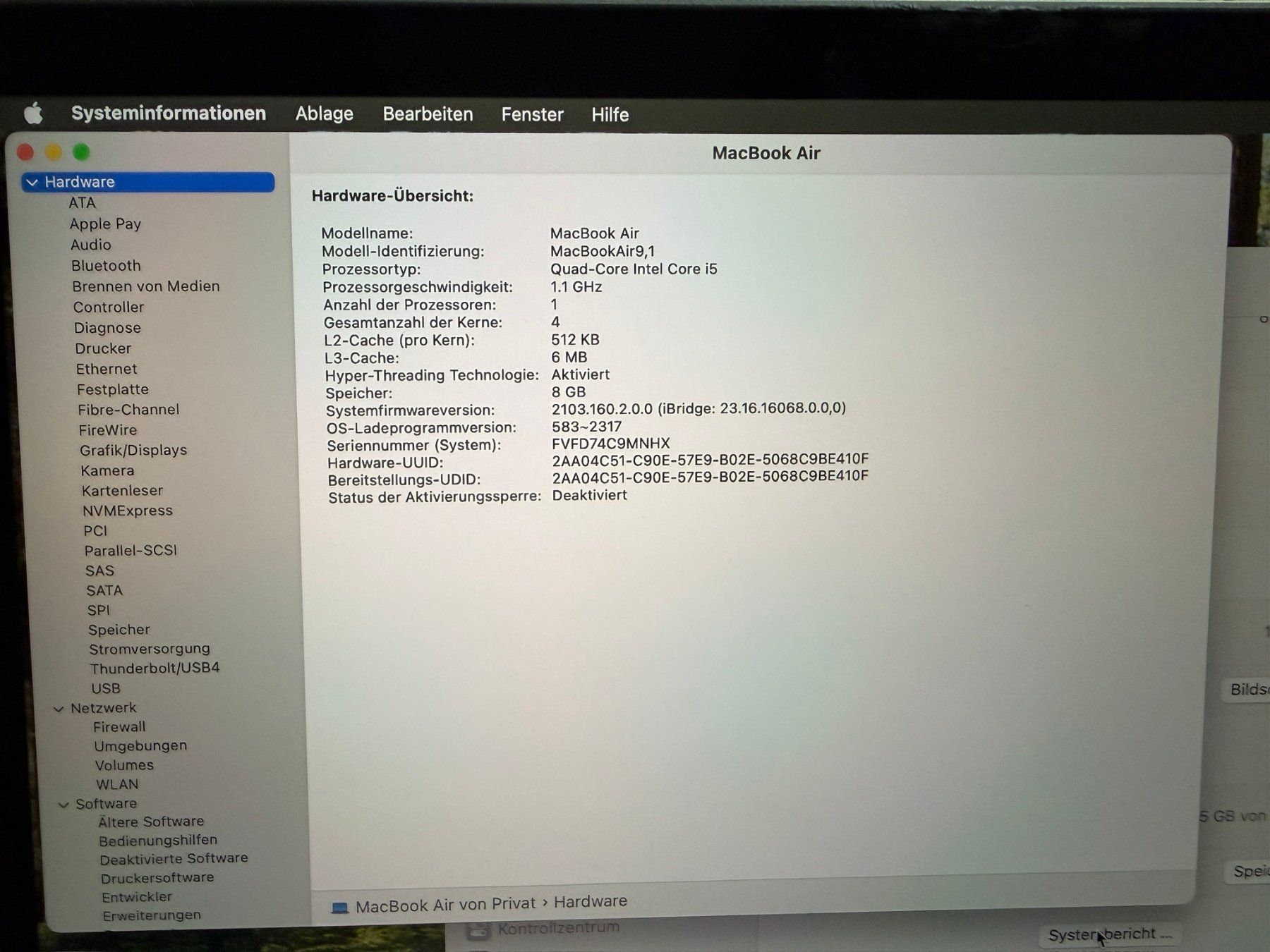Image resolution: width=1270 pixels, height=952 pixels.
Task: Open Brennen von Medien entry
Action: click(x=146, y=286)
